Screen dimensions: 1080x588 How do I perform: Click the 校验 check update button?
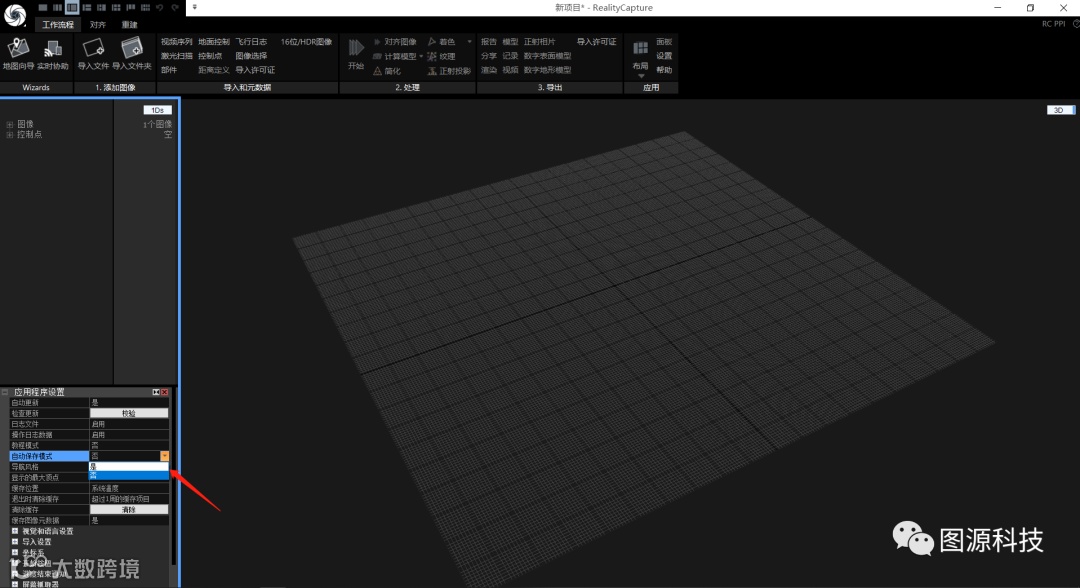point(129,413)
